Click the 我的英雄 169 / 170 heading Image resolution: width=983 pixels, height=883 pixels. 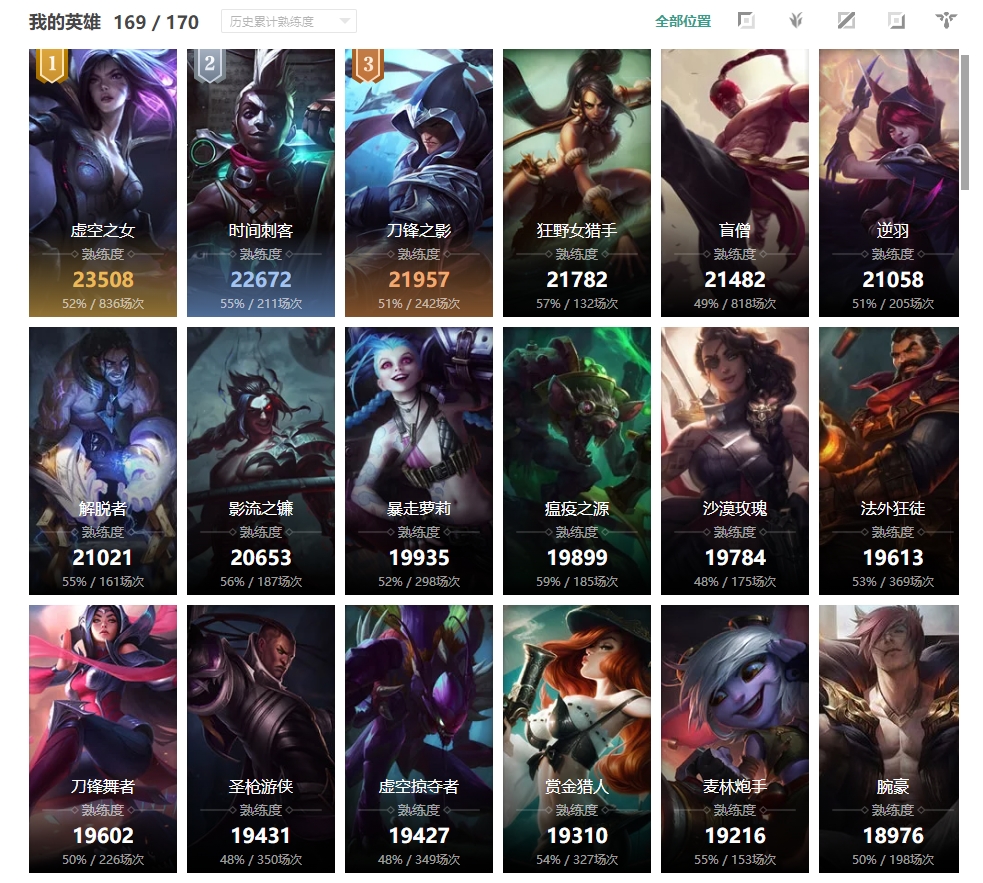(x=113, y=23)
